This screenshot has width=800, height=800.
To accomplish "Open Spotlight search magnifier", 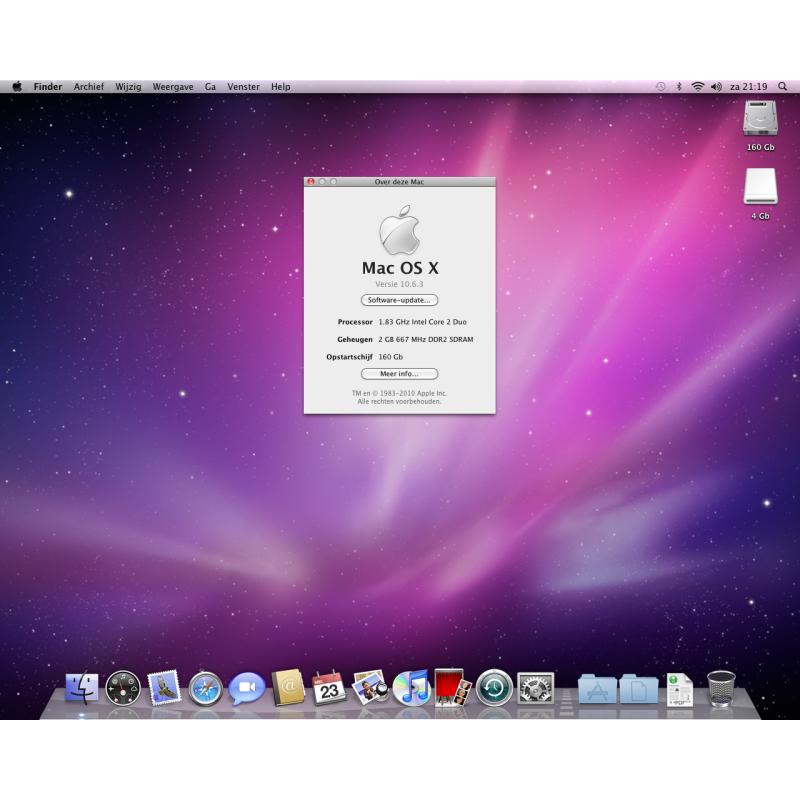I will [782, 86].
